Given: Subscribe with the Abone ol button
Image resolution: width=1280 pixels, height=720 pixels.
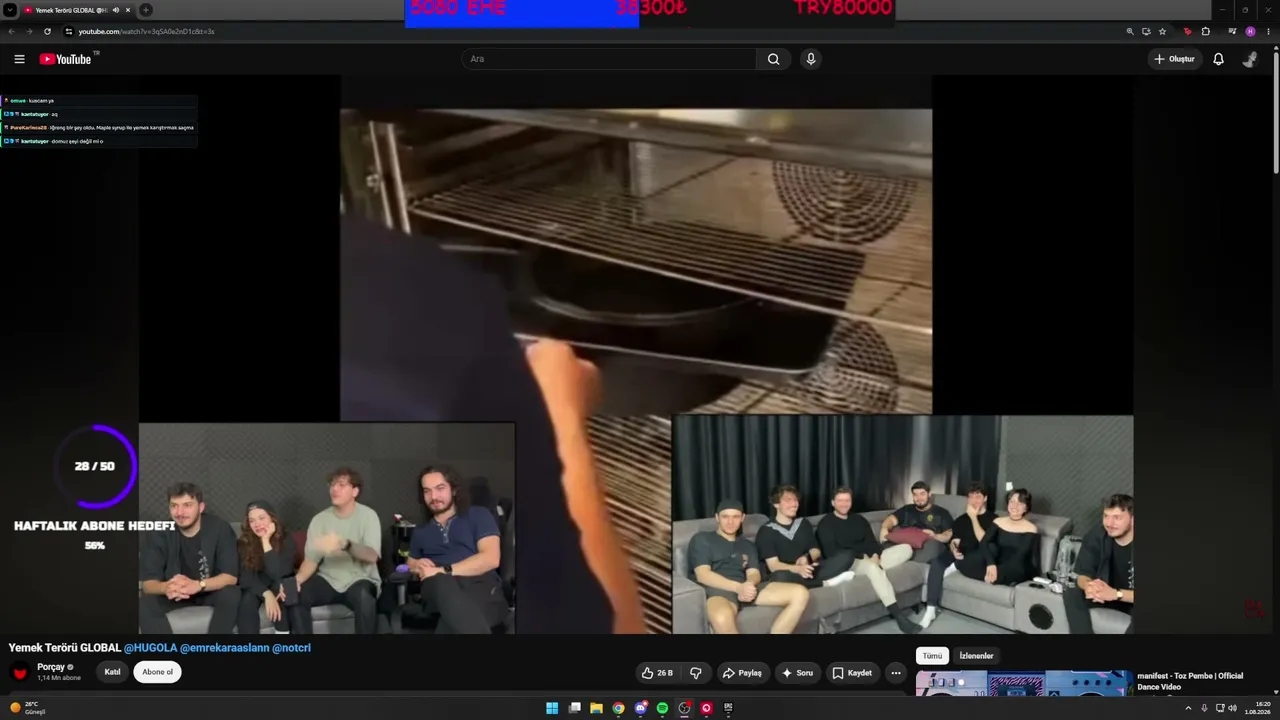Looking at the screenshot, I should 157,672.
